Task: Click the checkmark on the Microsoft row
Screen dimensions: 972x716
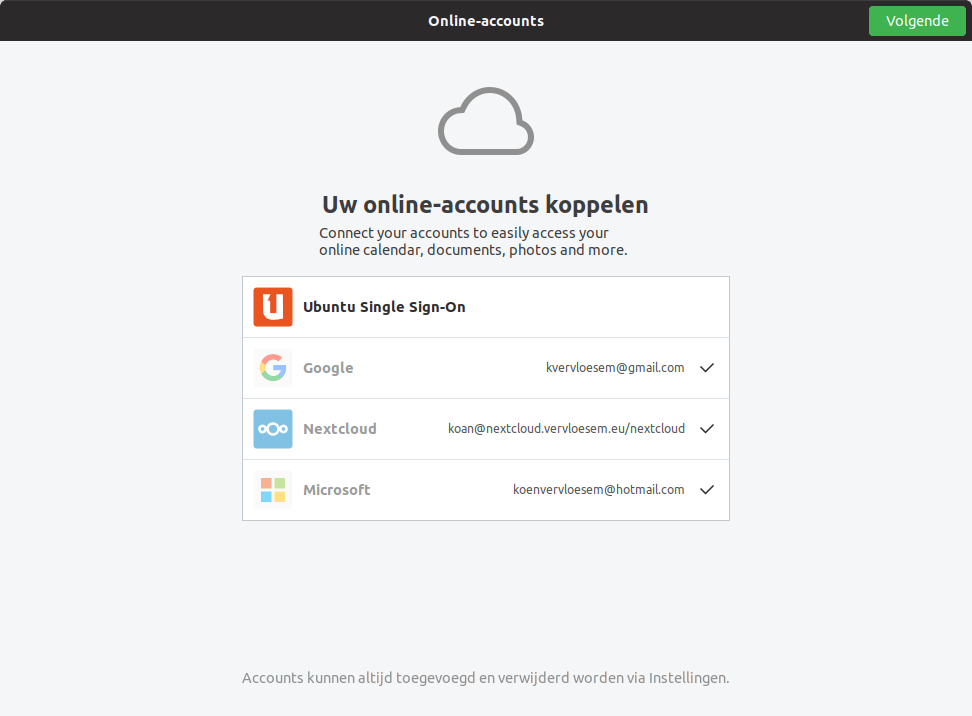Action: 707,490
